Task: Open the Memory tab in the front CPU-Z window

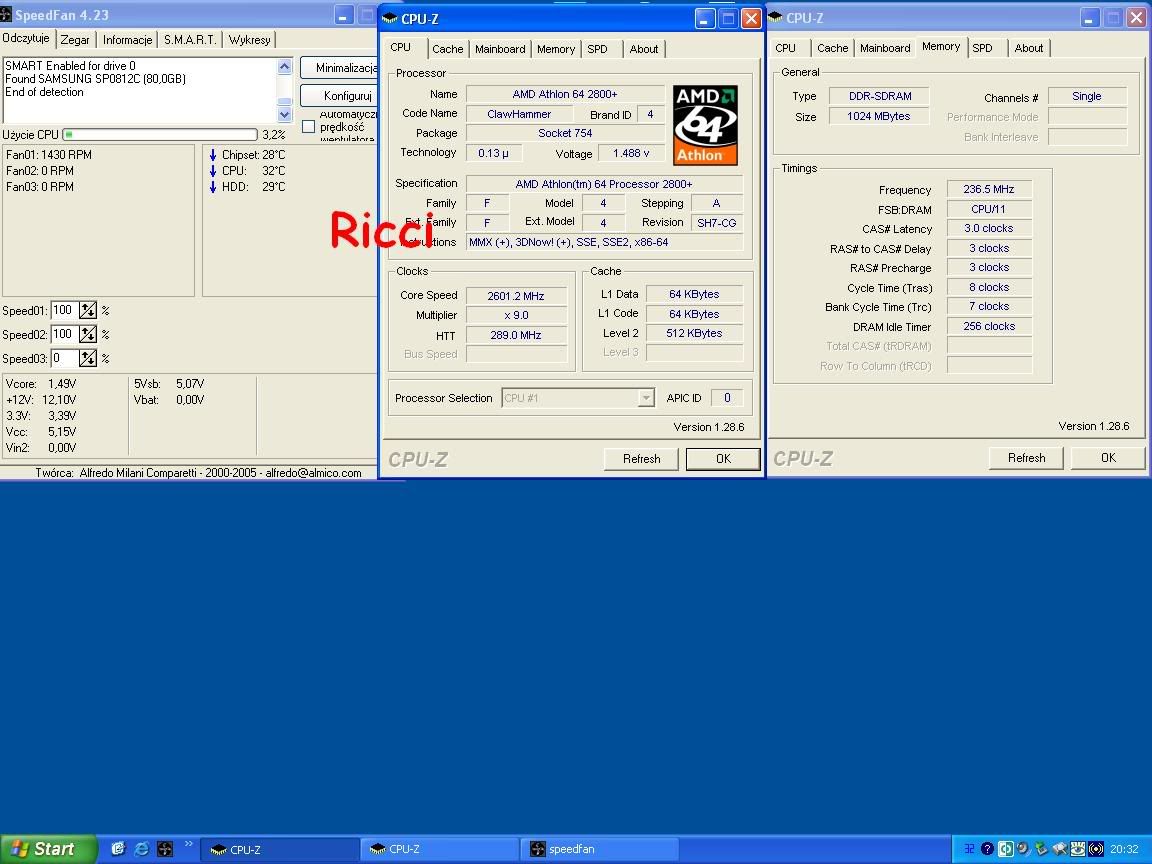Action: pyautogui.click(x=555, y=49)
